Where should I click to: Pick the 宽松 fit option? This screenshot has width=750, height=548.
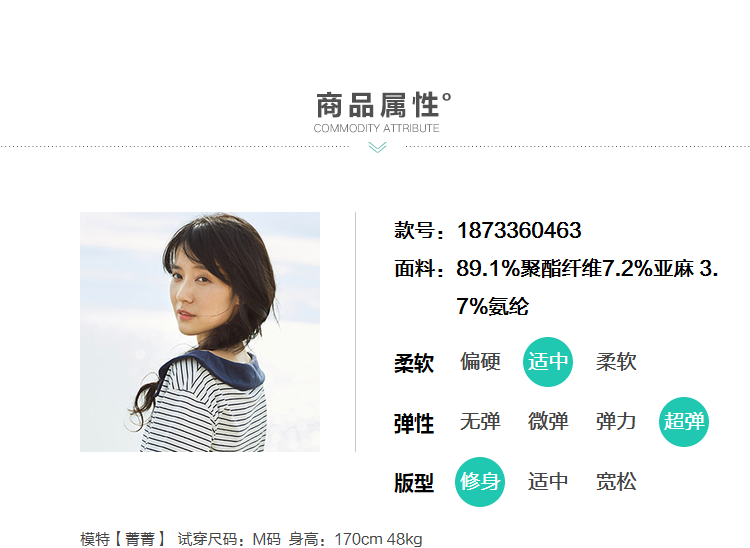tap(616, 482)
